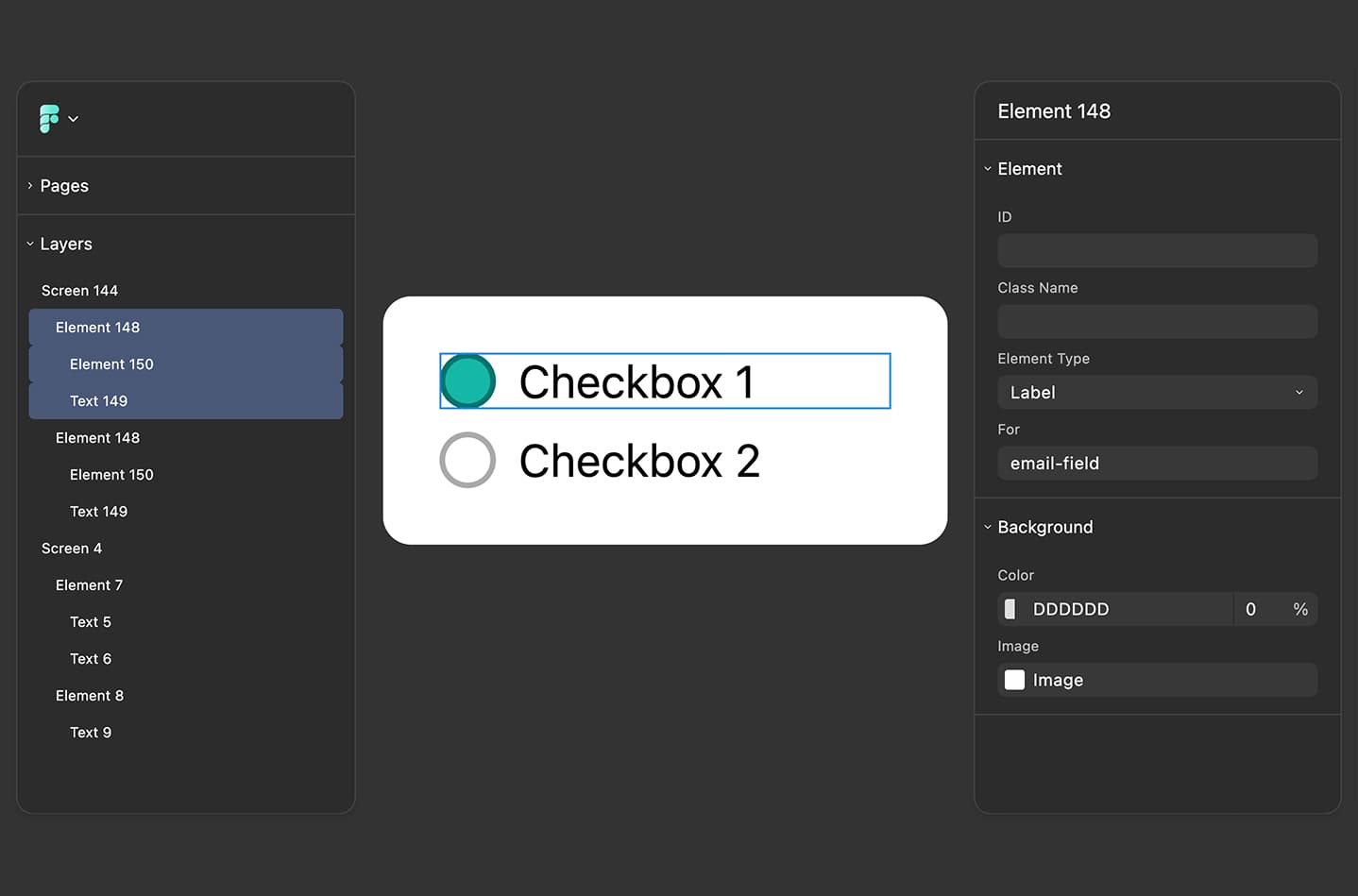Screen dimensions: 1358x896
Task: Click the Figma logo icon
Action: [x=48, y=118]
